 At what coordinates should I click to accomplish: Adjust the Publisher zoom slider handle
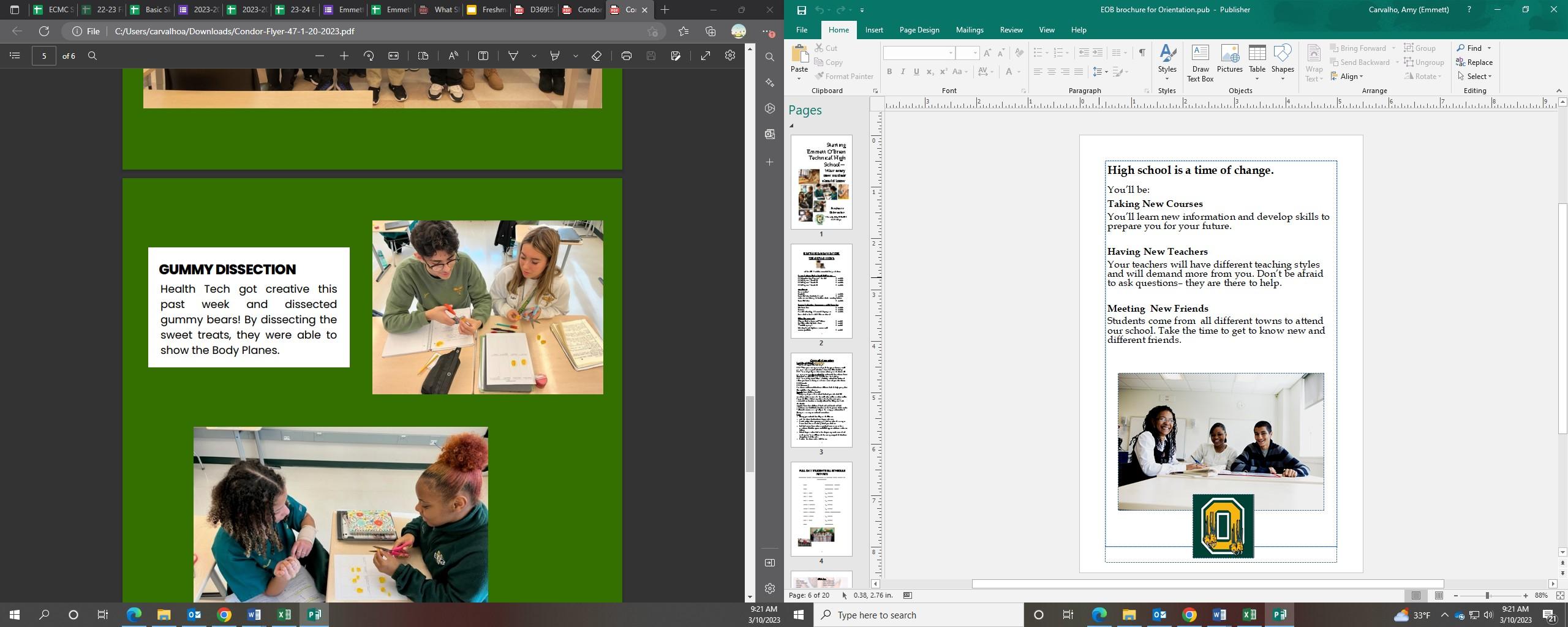1487,596
